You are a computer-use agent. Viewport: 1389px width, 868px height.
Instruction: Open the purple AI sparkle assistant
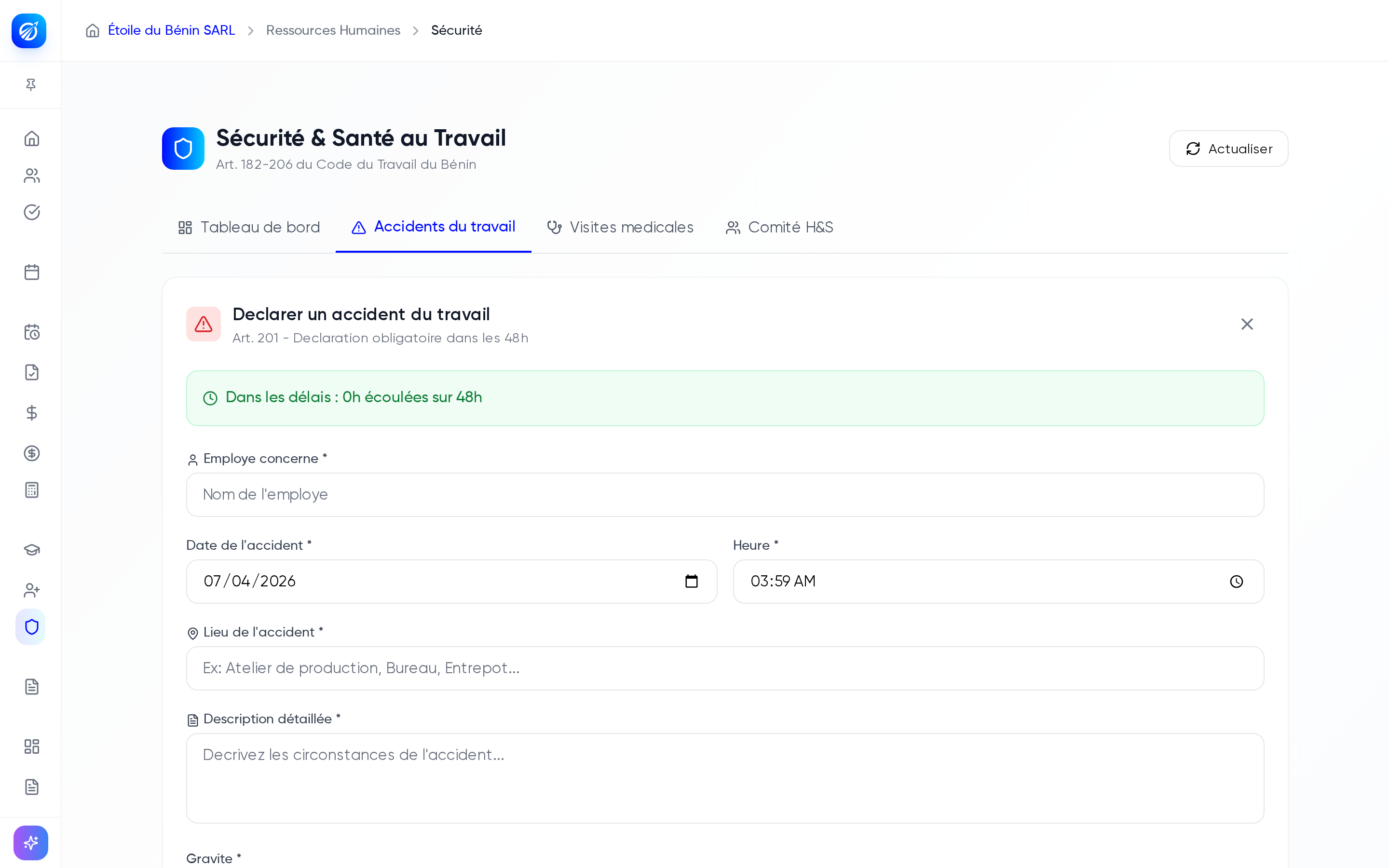(31, 842)
